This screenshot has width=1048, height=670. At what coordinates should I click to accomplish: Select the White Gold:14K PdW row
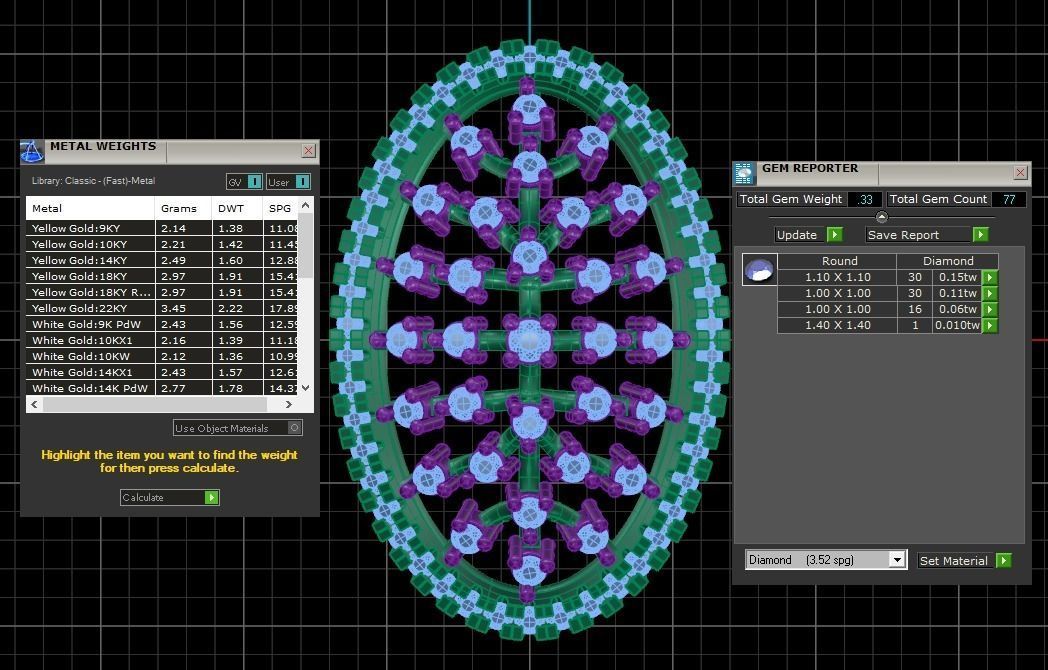coord(162,388)
